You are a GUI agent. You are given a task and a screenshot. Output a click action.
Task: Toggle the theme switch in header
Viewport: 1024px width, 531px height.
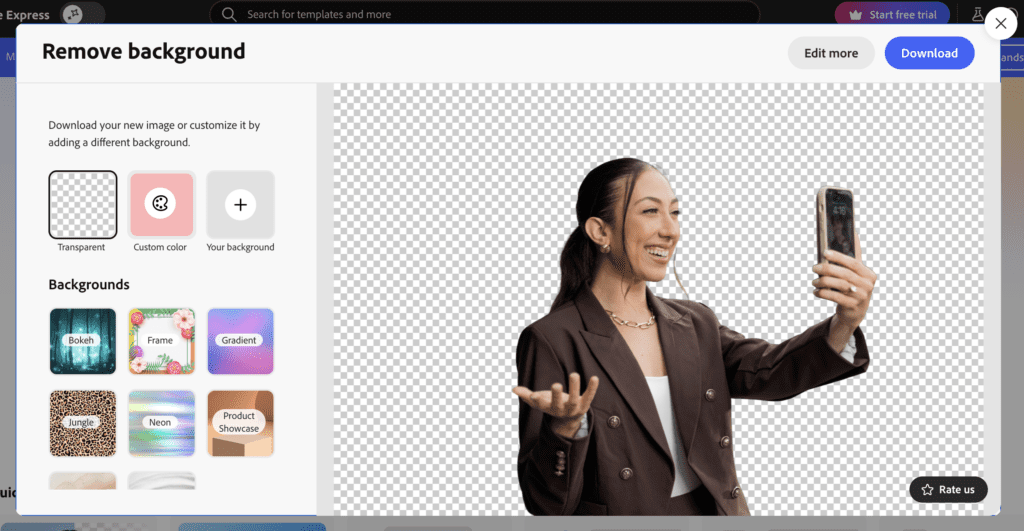(x=84, y=14)
